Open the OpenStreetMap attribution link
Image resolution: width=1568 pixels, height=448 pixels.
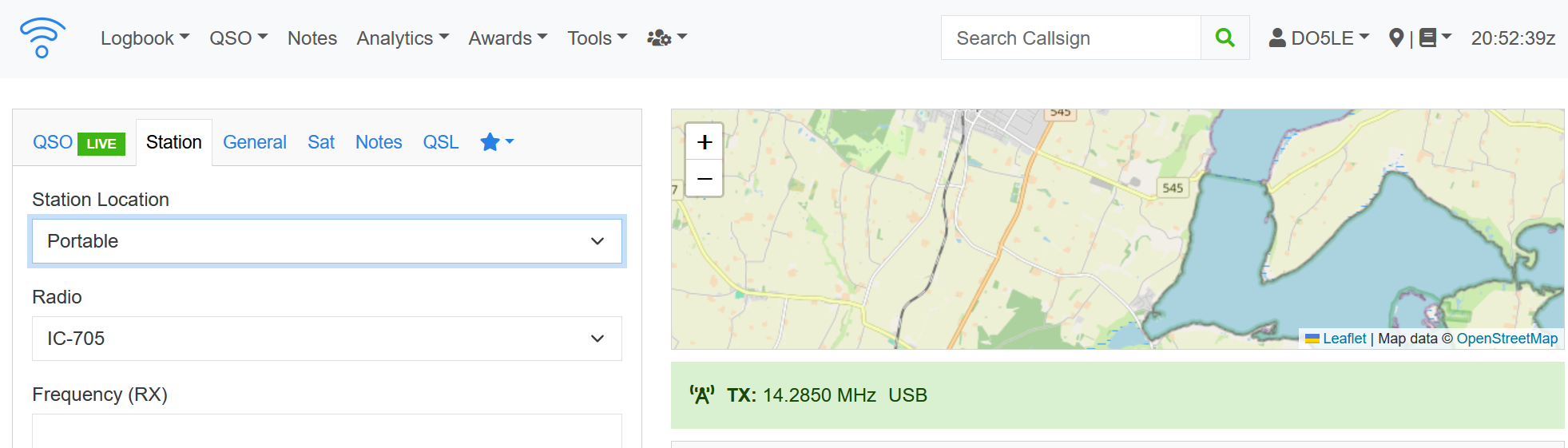1506,339
